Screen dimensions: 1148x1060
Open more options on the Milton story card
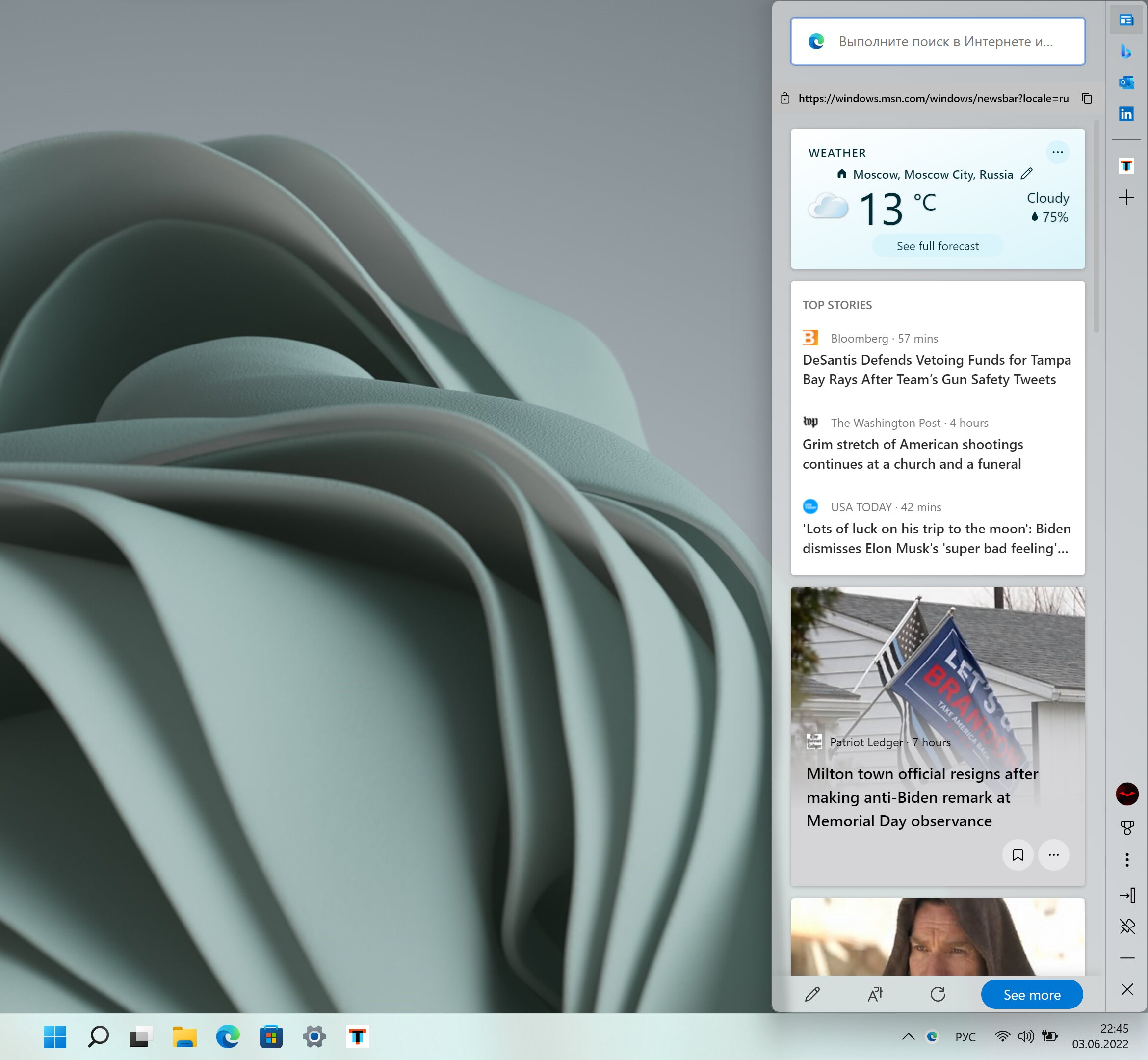pyautogui.click(x=1053, y=855)
